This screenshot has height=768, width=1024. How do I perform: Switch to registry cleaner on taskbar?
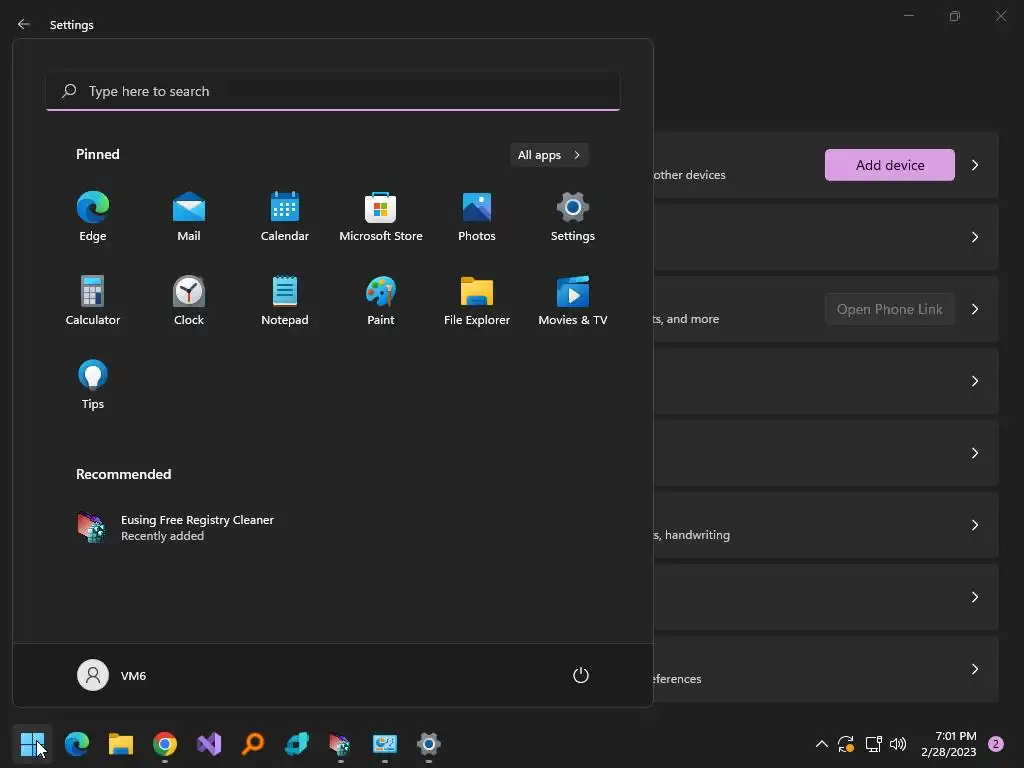pyautogui.click(x=340, y=744)
